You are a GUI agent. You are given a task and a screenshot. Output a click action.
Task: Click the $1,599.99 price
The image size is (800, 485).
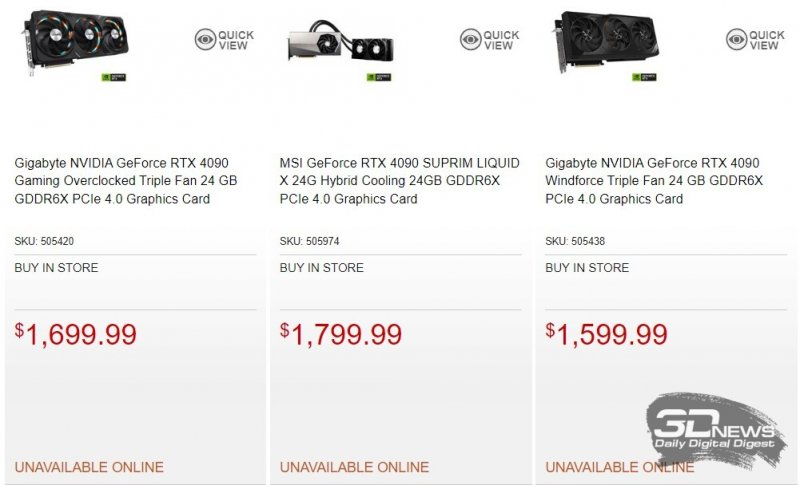607,334
